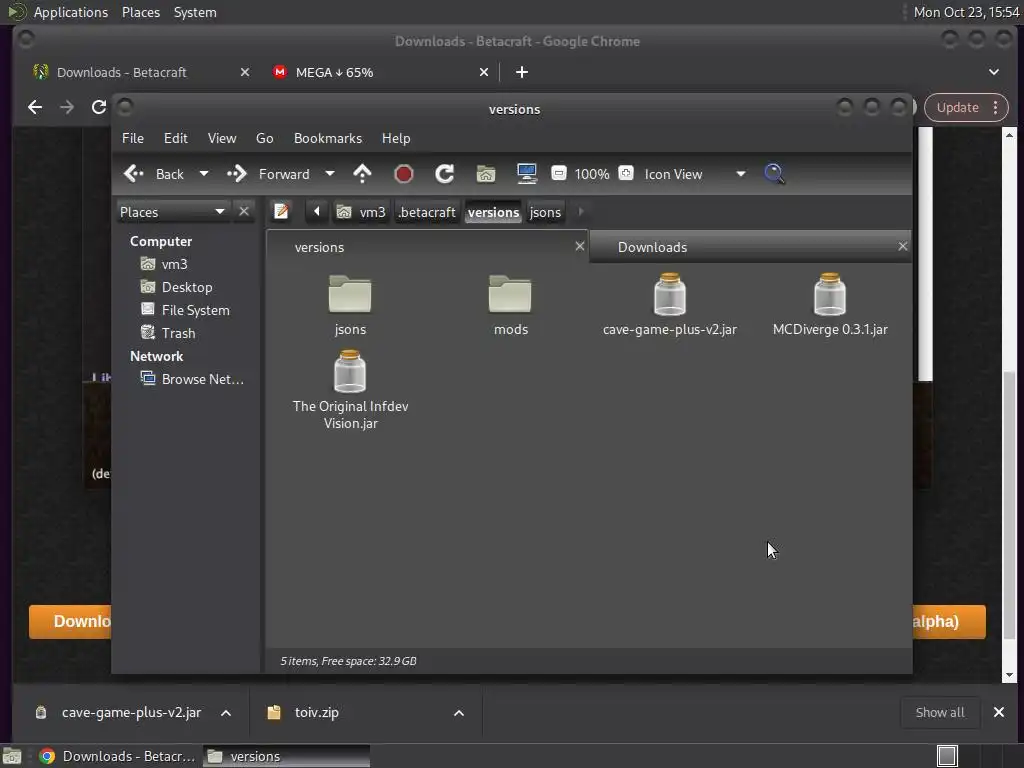Go up to parent folder arrow
This screenshot has width=1024, height=768.
[x=362, y=174]
